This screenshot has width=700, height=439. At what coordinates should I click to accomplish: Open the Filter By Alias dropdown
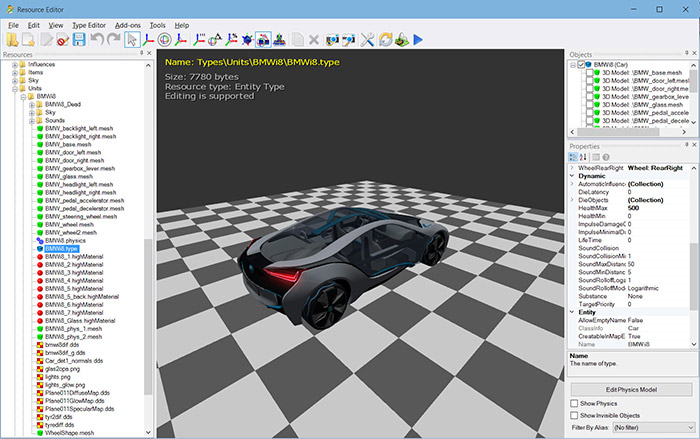click(x=653, y=428)
